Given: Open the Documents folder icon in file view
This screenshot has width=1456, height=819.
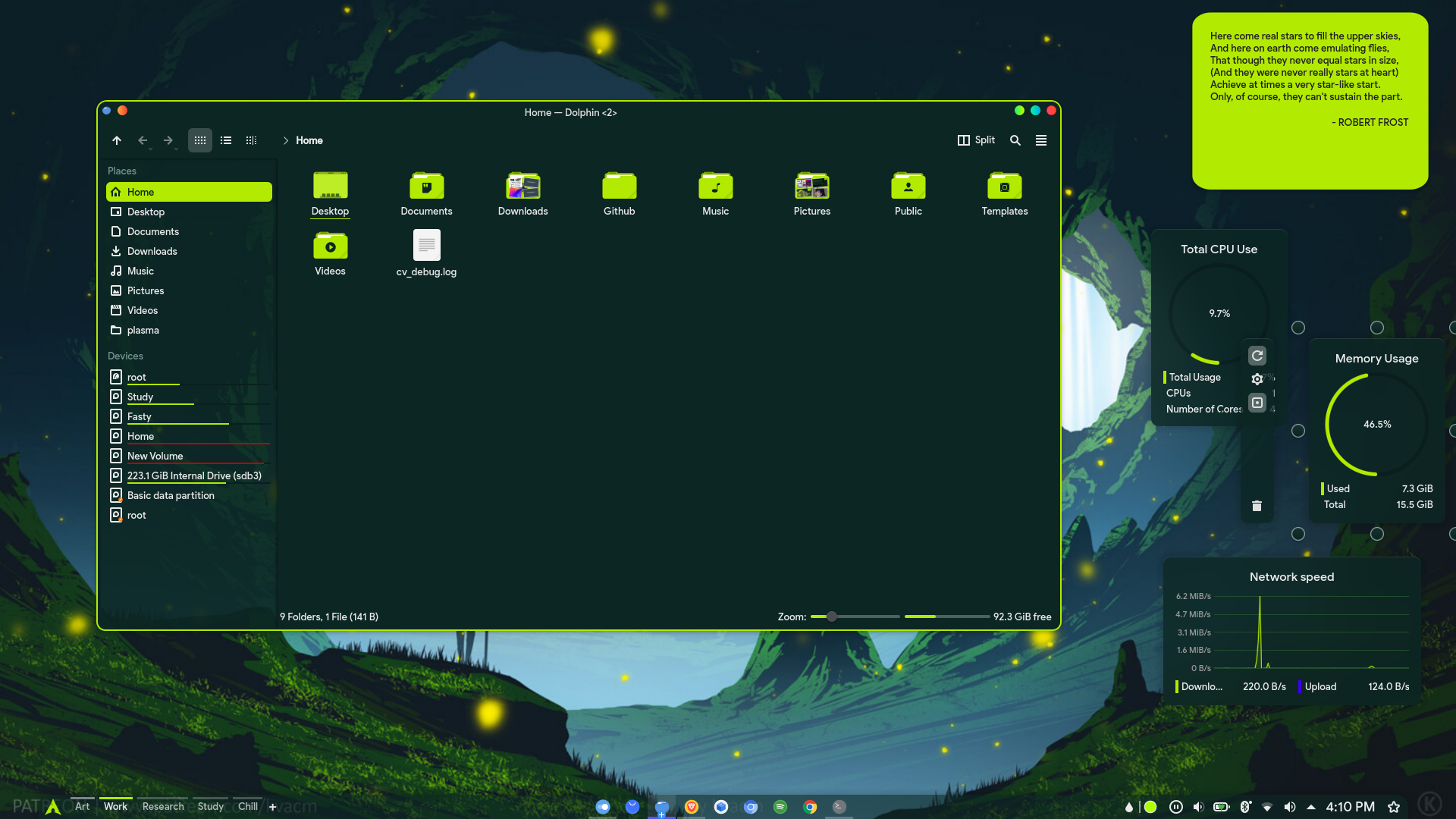Looking at the screenshot, I should [x=427, y=194].
